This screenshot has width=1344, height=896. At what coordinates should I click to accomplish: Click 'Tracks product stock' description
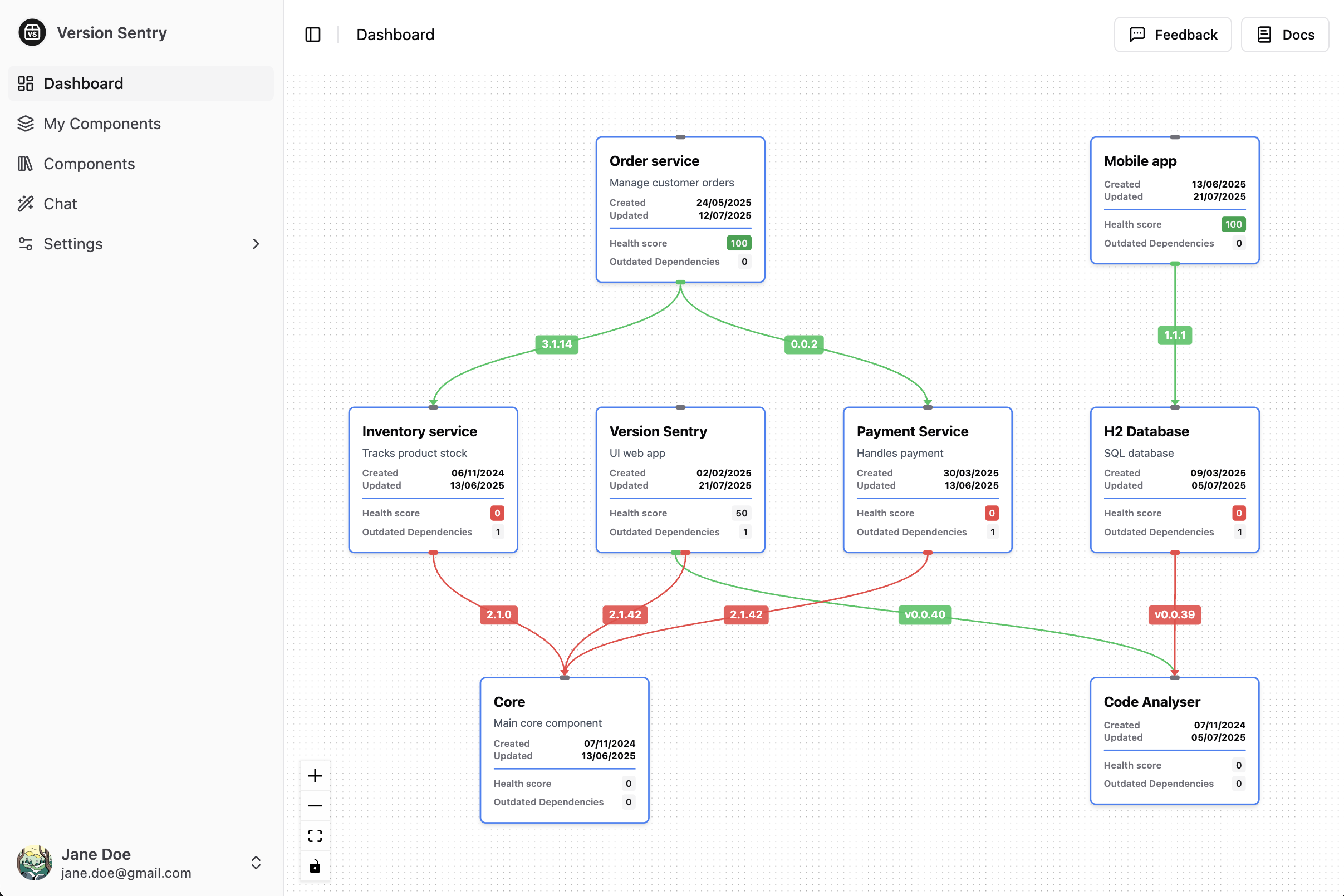pyautogui.click(x=414, y=453)
